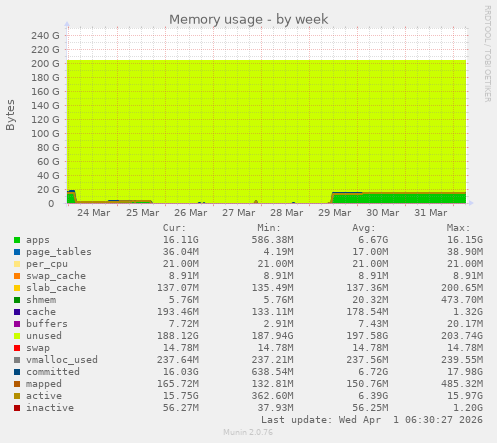Click inactive max value 1.20G
The height and width of the screenshot is (443, 497).
click(x=468, y=408)
